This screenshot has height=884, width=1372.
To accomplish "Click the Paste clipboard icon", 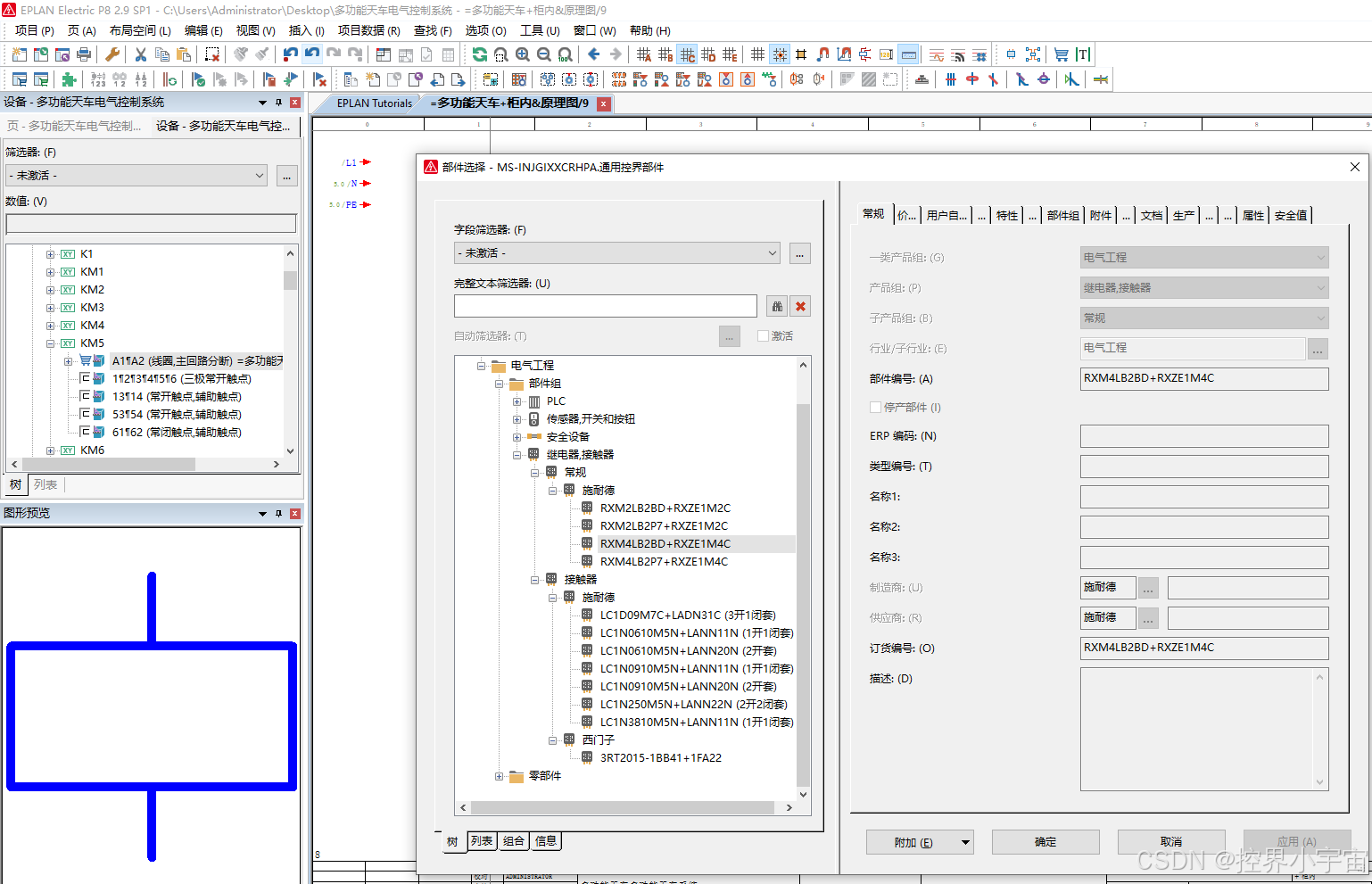I will tap(184, 54).
